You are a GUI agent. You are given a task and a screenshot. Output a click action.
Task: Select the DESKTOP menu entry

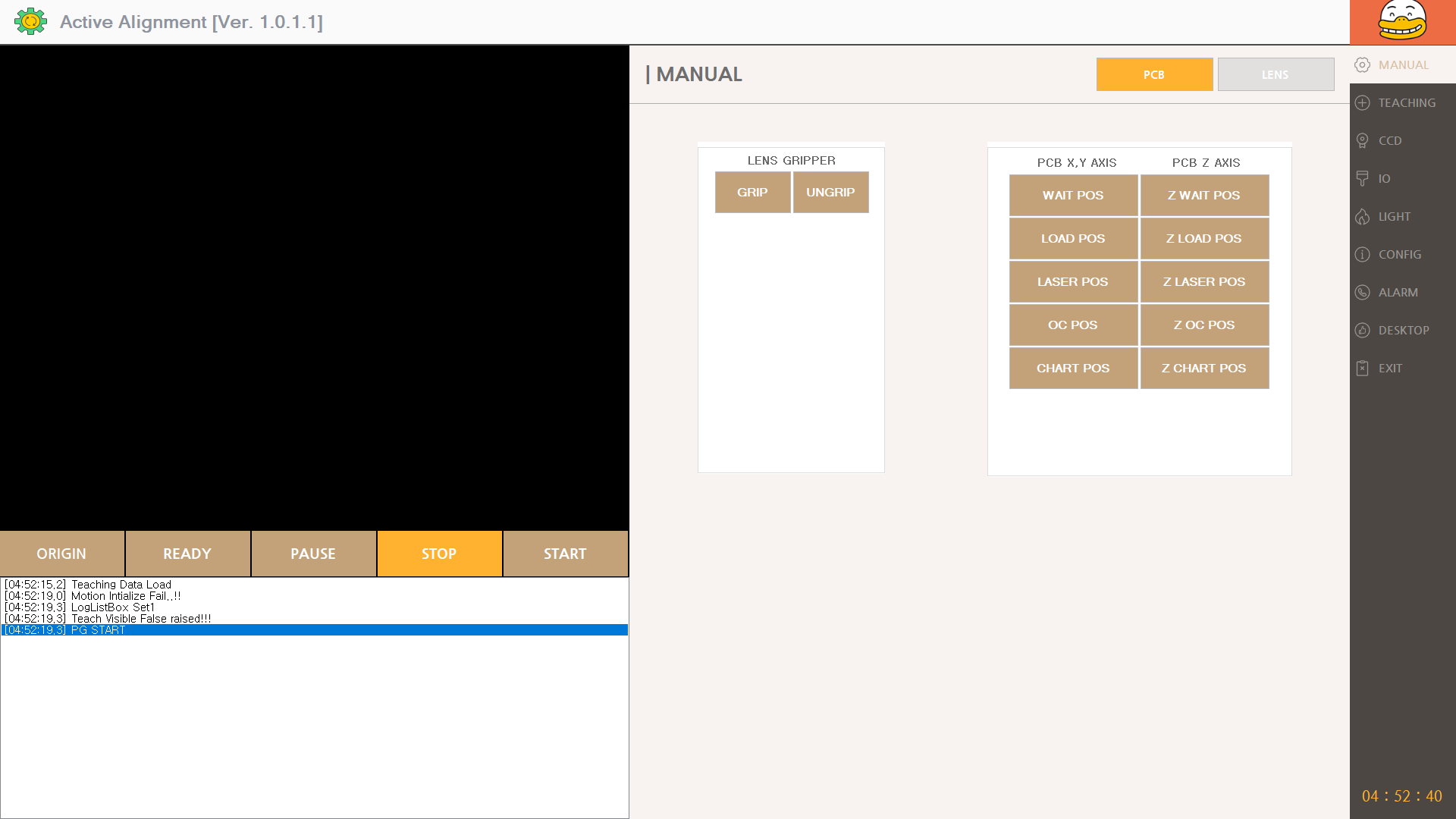click(x=1403, y=331)
